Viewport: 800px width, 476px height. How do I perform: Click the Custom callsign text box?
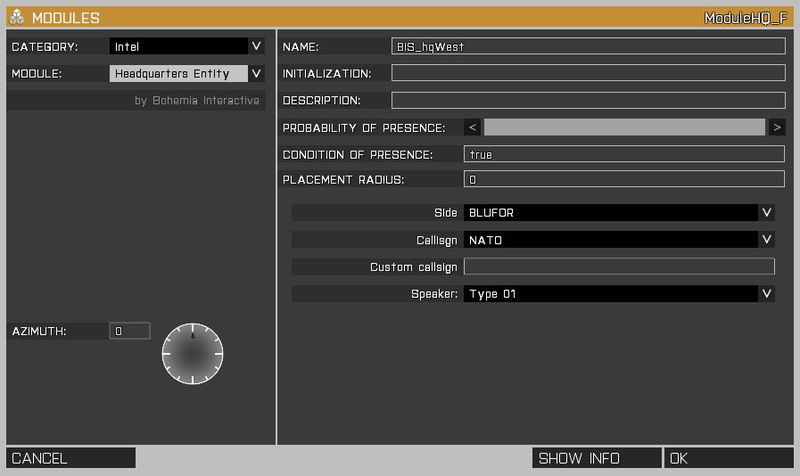(619, 267)
